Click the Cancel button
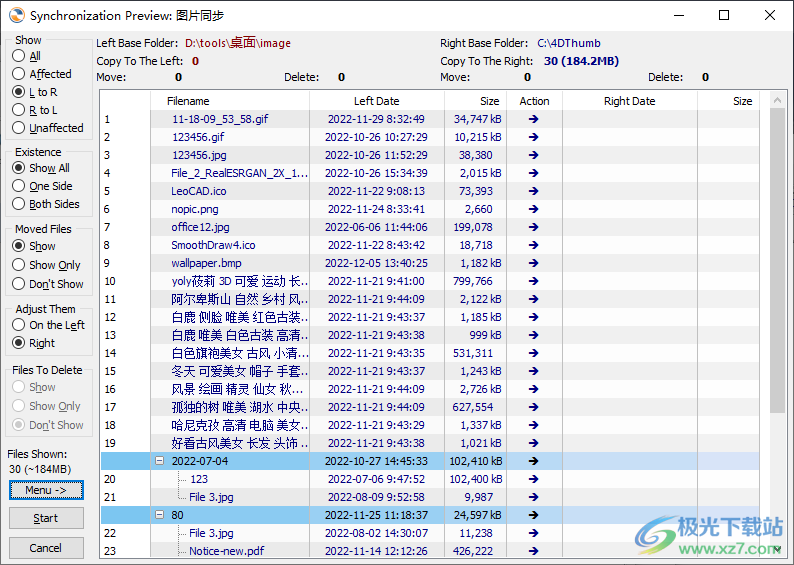The height and width of the screenshot is (565, 794). coord(46,548)
